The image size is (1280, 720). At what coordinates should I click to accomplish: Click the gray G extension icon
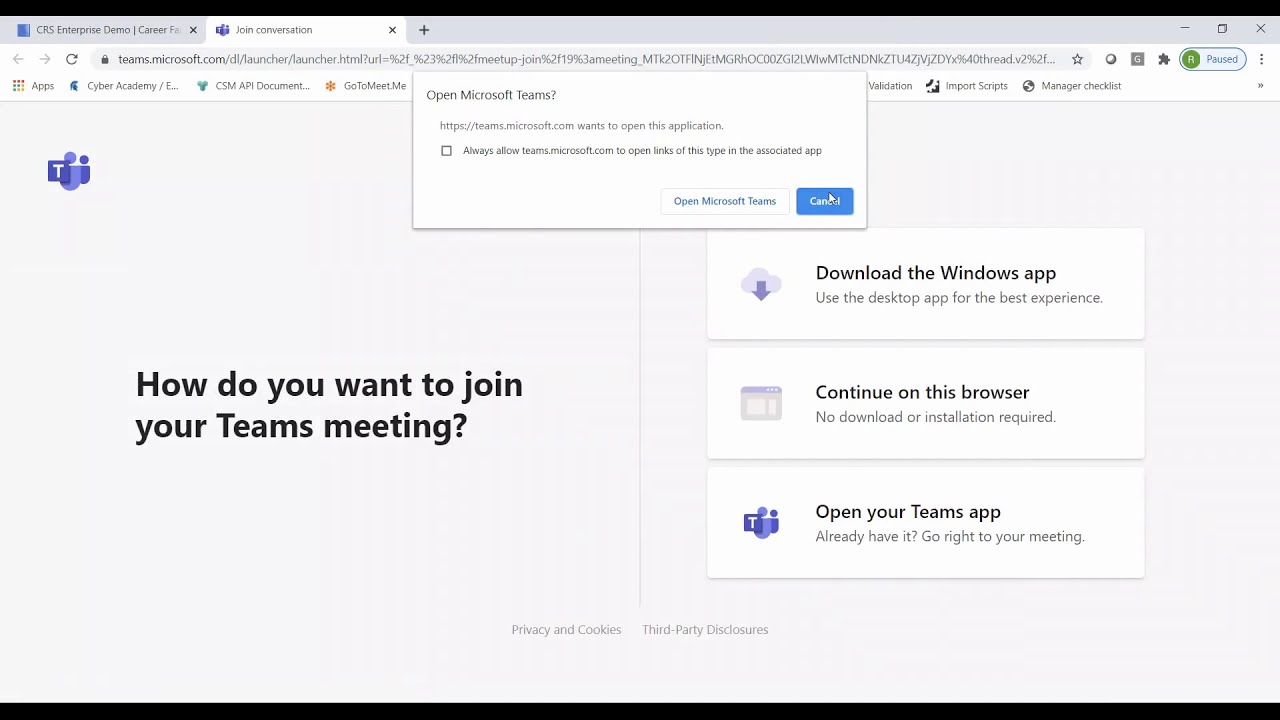coord(1137,59)
